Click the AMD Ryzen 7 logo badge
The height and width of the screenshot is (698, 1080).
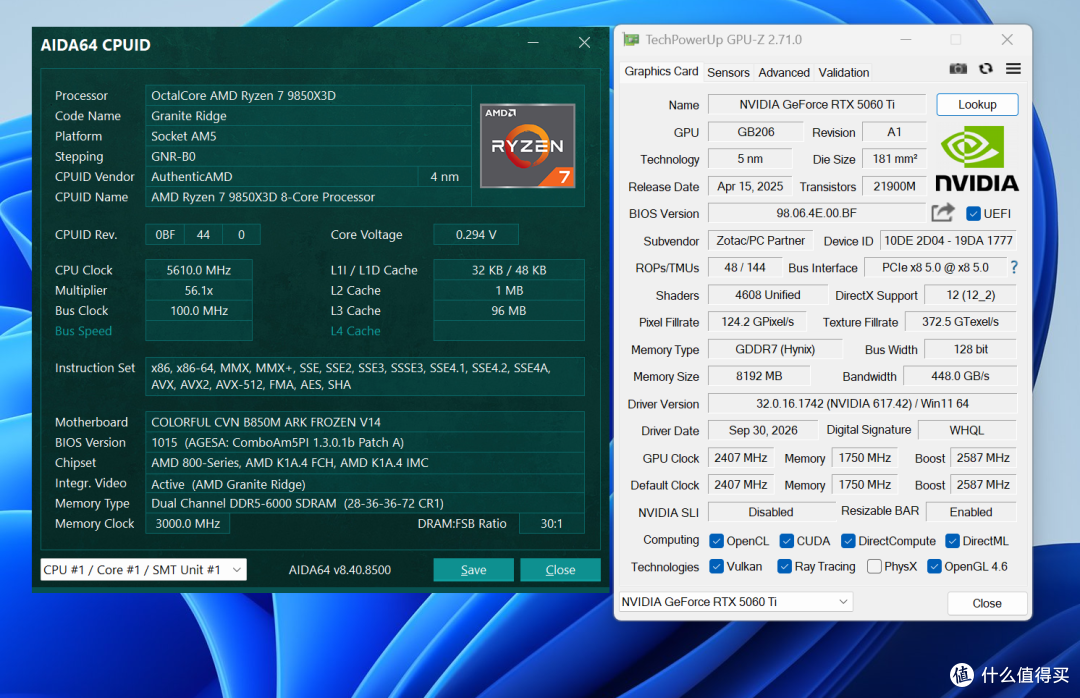[x=528, y=145]
